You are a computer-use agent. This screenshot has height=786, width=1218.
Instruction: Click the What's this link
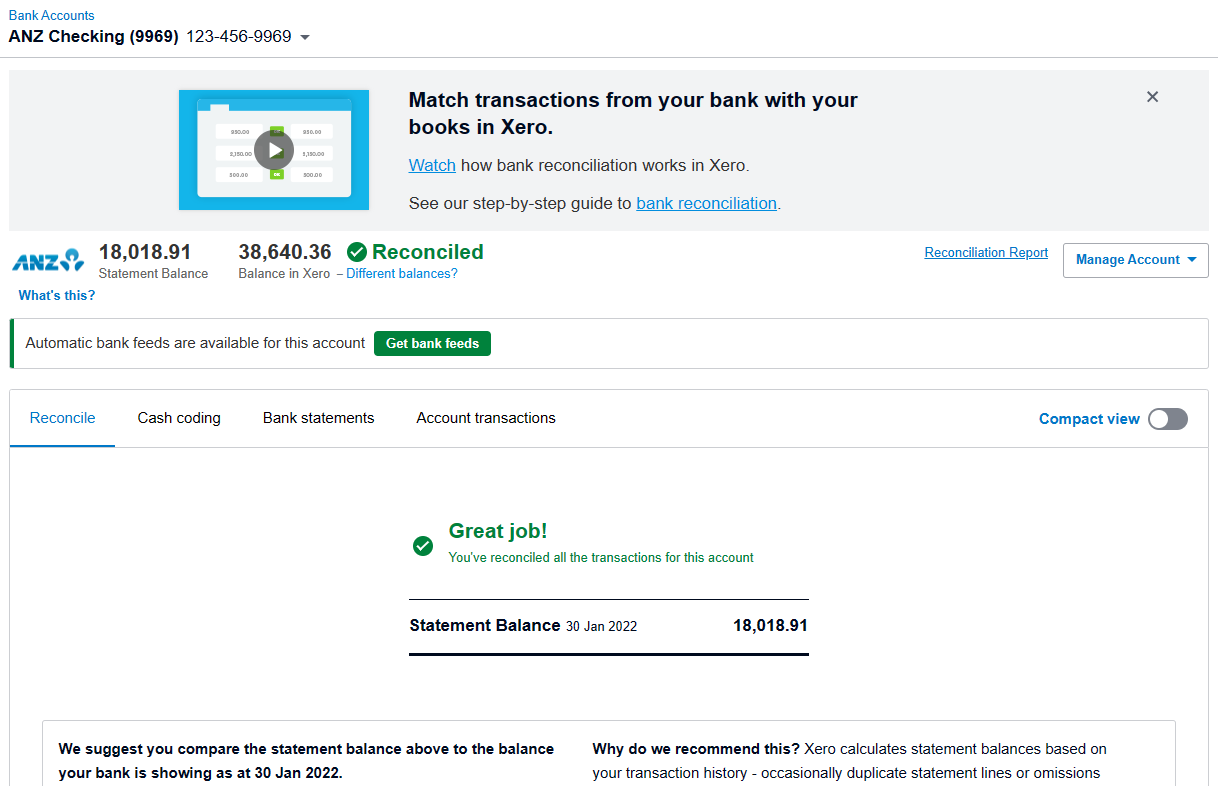pyautogui.click(x=57, y=295)
